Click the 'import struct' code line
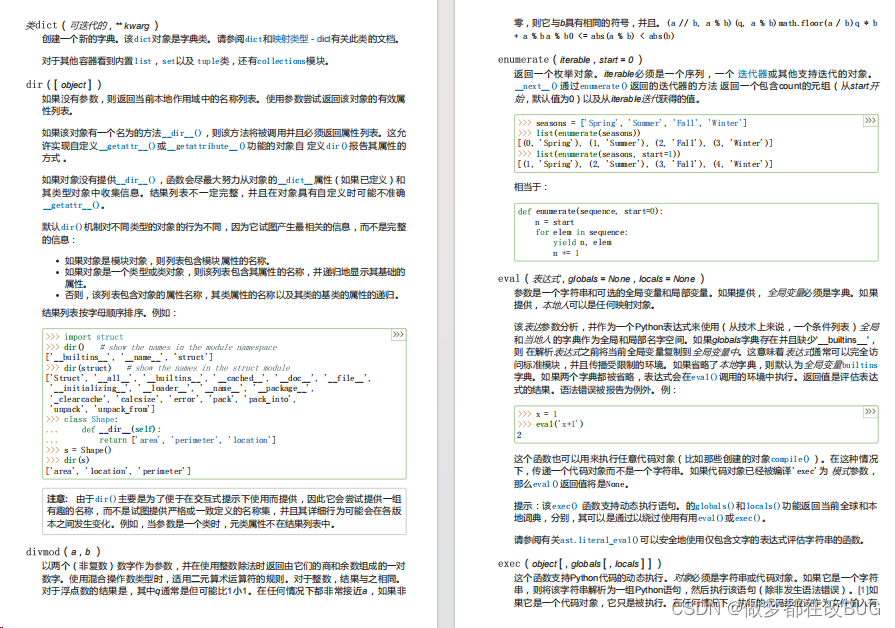This screenshot has width=895, height=628. click(x=84, y=337)
